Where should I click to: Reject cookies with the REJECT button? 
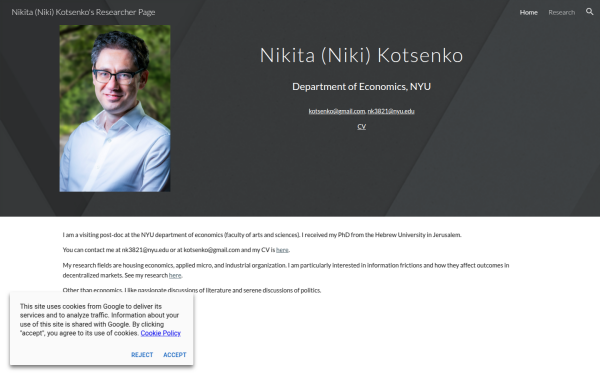(x=142, y=355)
